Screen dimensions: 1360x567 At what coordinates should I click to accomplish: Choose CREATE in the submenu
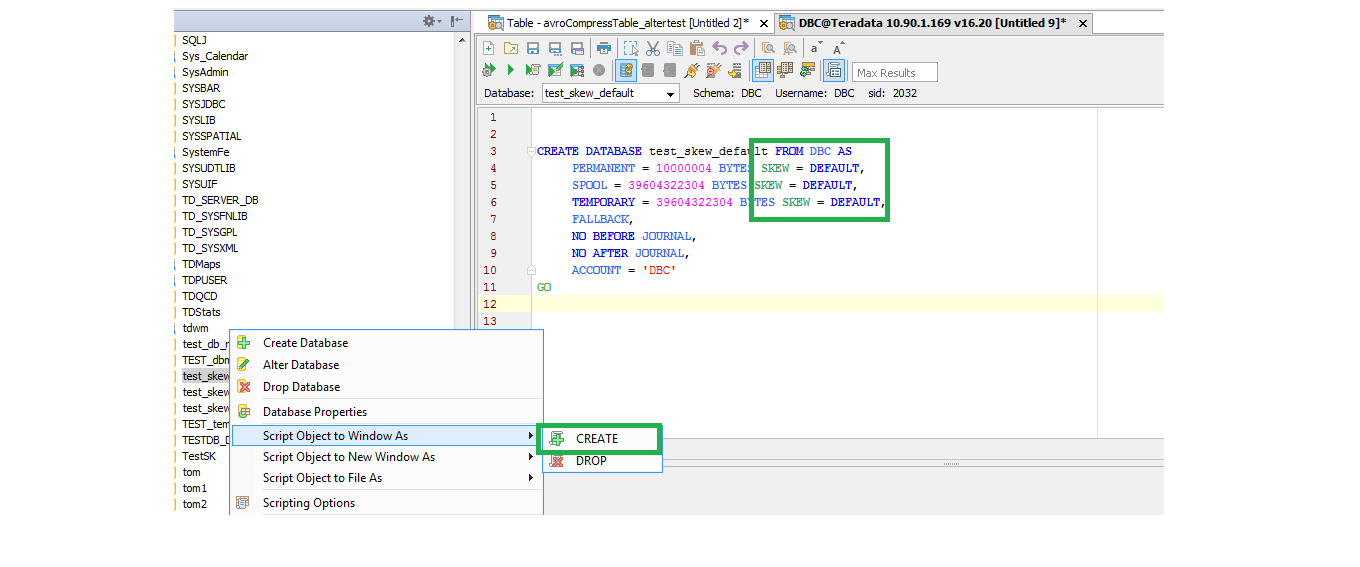601,439
